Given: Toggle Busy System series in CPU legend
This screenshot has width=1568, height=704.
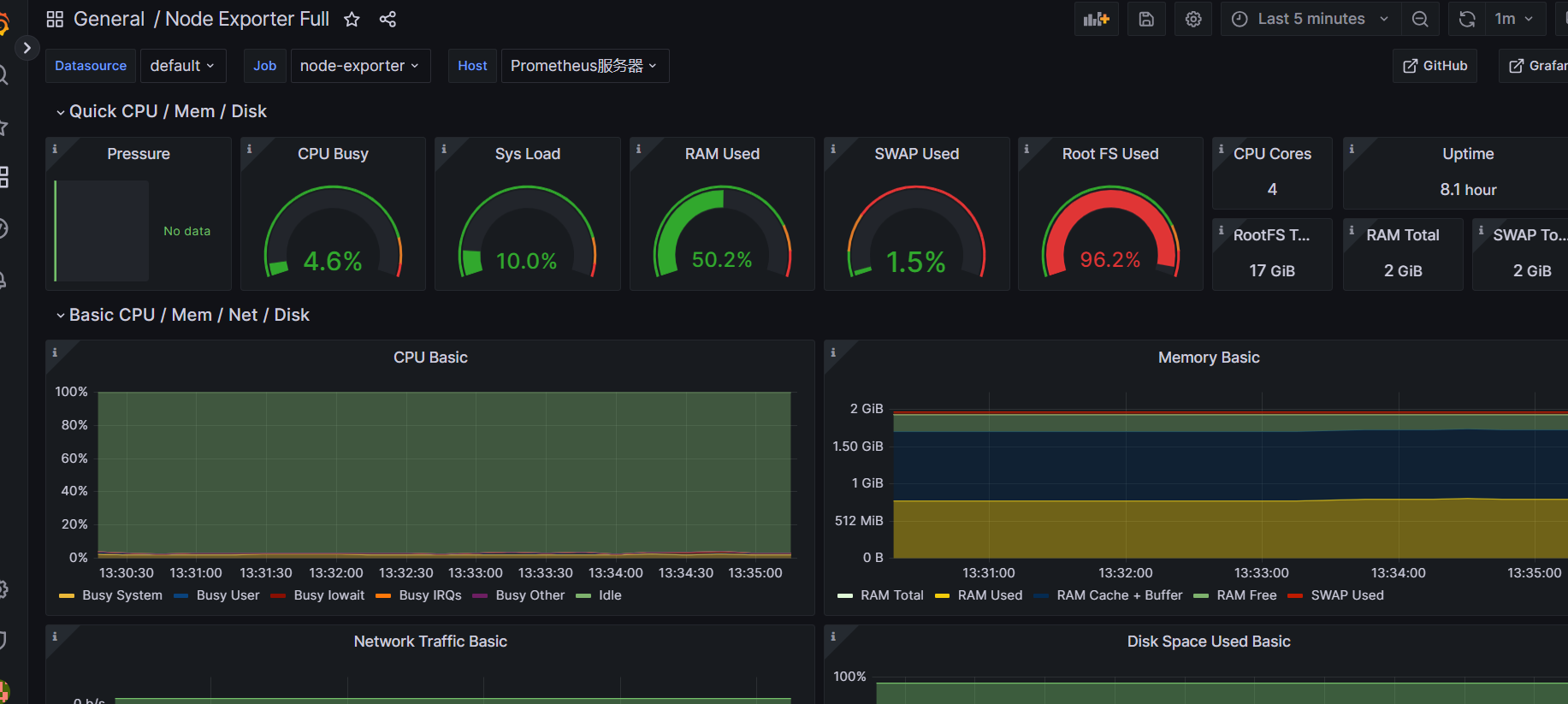Looking at the screenshot, I should point(121,595).
